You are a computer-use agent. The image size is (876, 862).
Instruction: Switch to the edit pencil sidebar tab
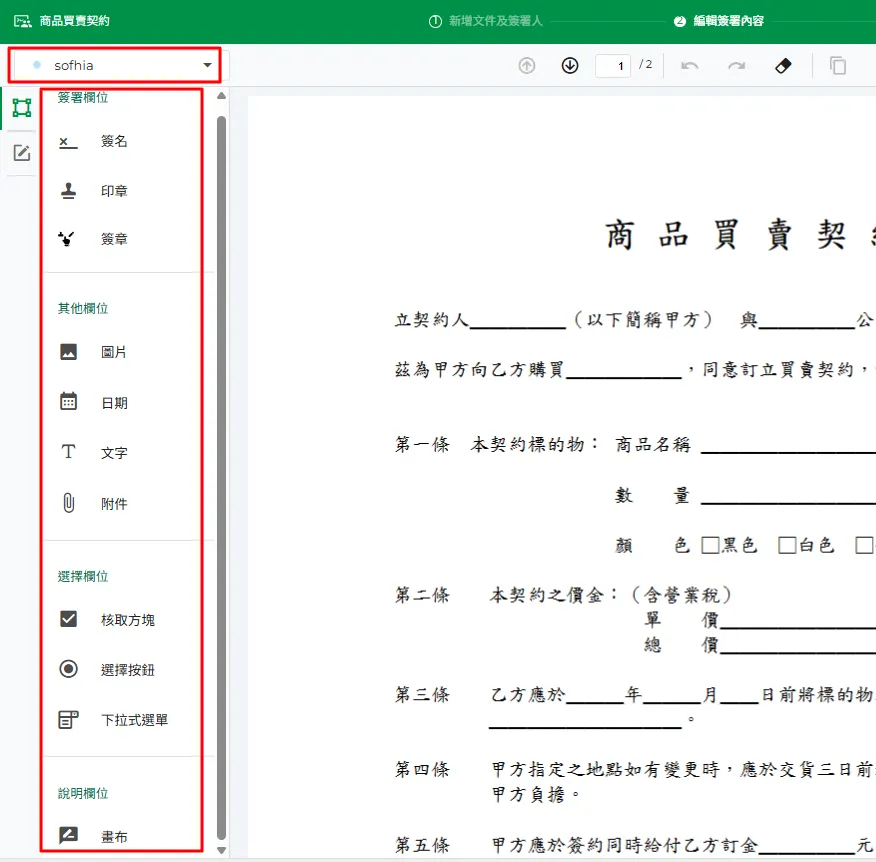(x=22, y=153)
